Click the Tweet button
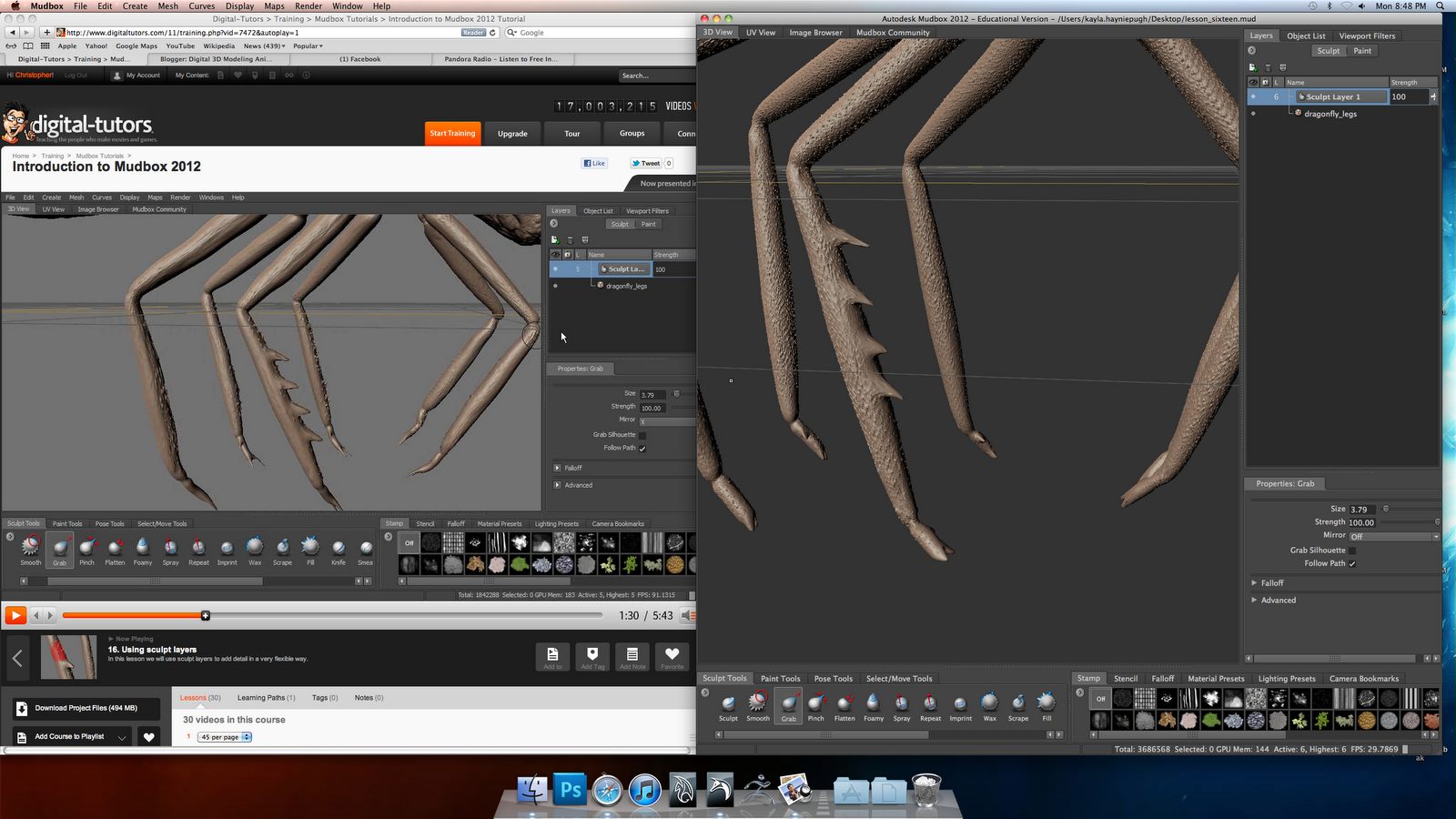Image resolution: width=1456 pixels, height=819 pixels. 647,164
